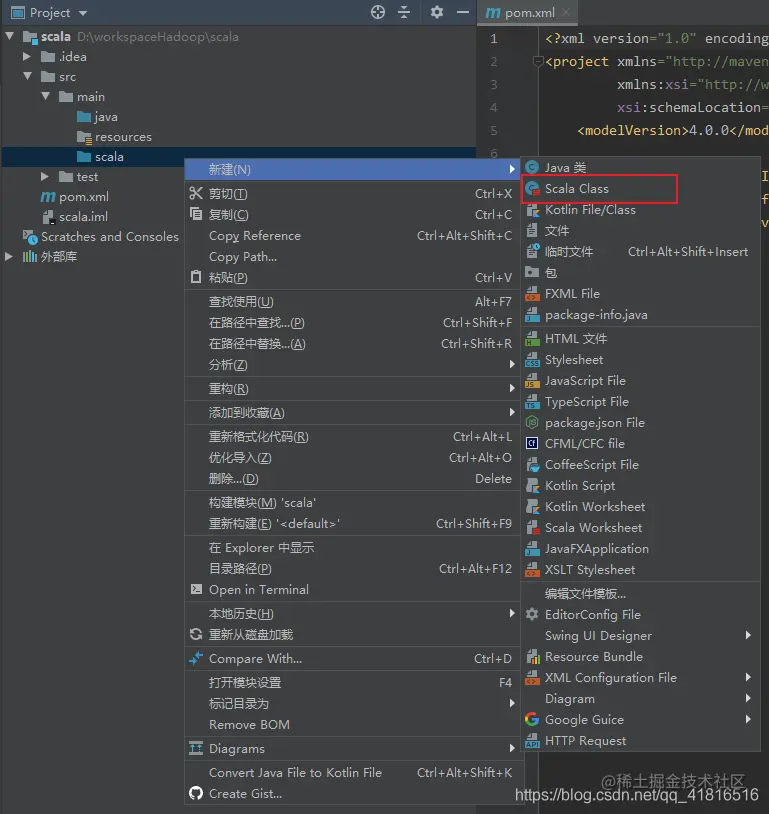
Task: Click the GitHub icon beside Create Gist
Action: tap(196, 793)
